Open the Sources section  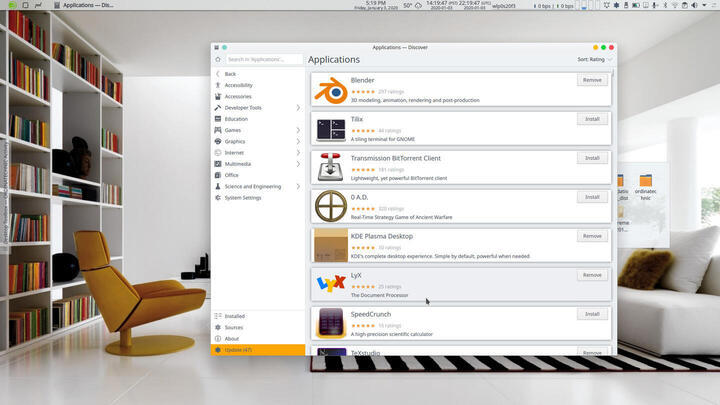tap(258, 327)
